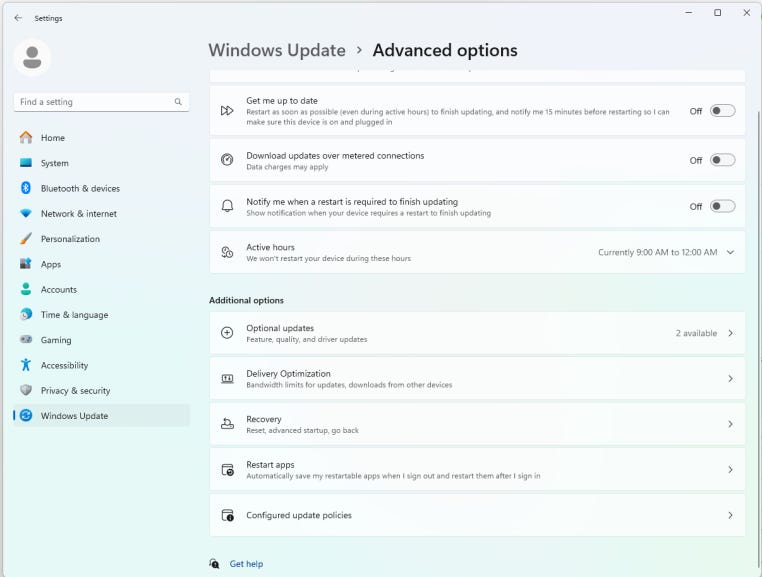This screenshot has width=762, height=577.
Task: Click the Time & language globe icon
Action: [x=26, y=315]
